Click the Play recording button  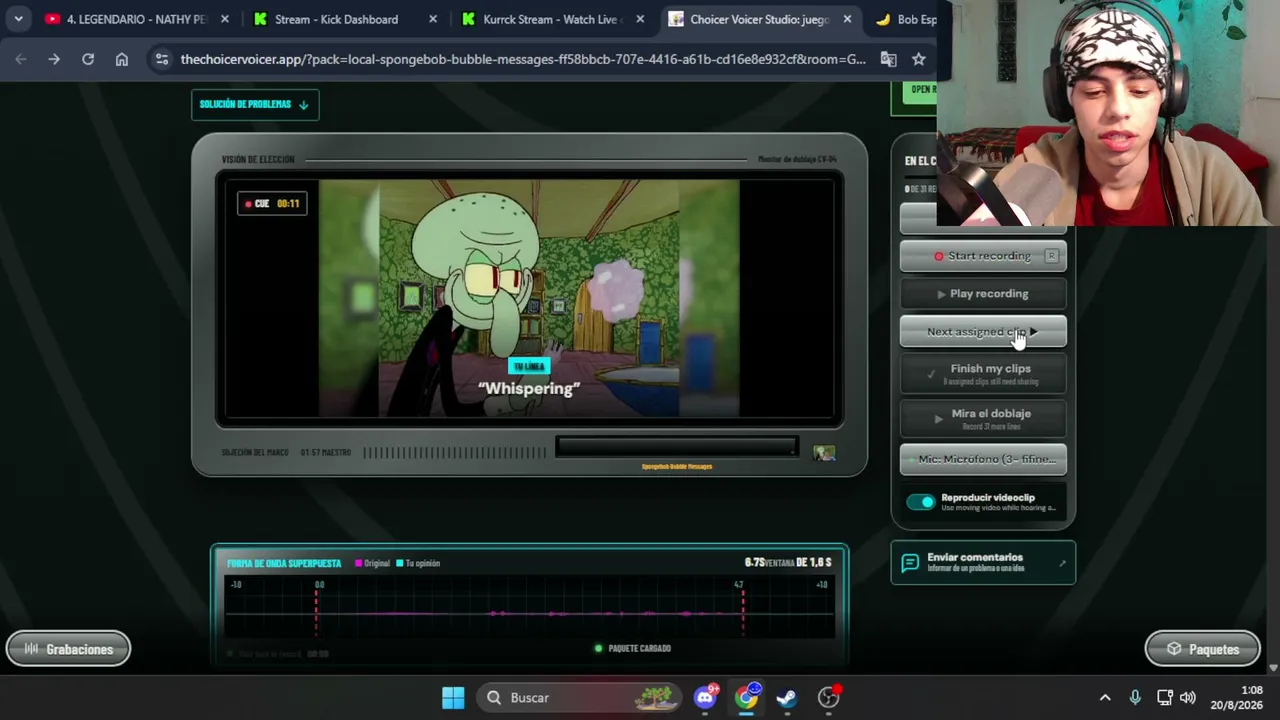(983, 294)
